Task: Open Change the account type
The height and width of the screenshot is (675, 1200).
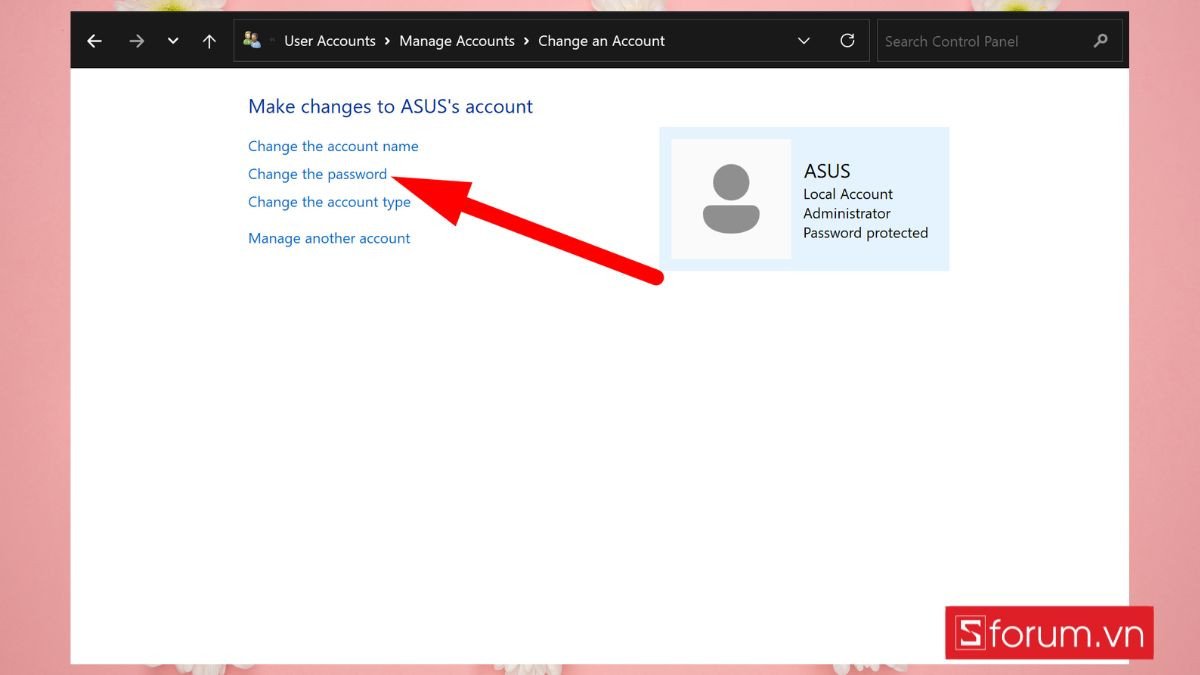Action: 329,202
